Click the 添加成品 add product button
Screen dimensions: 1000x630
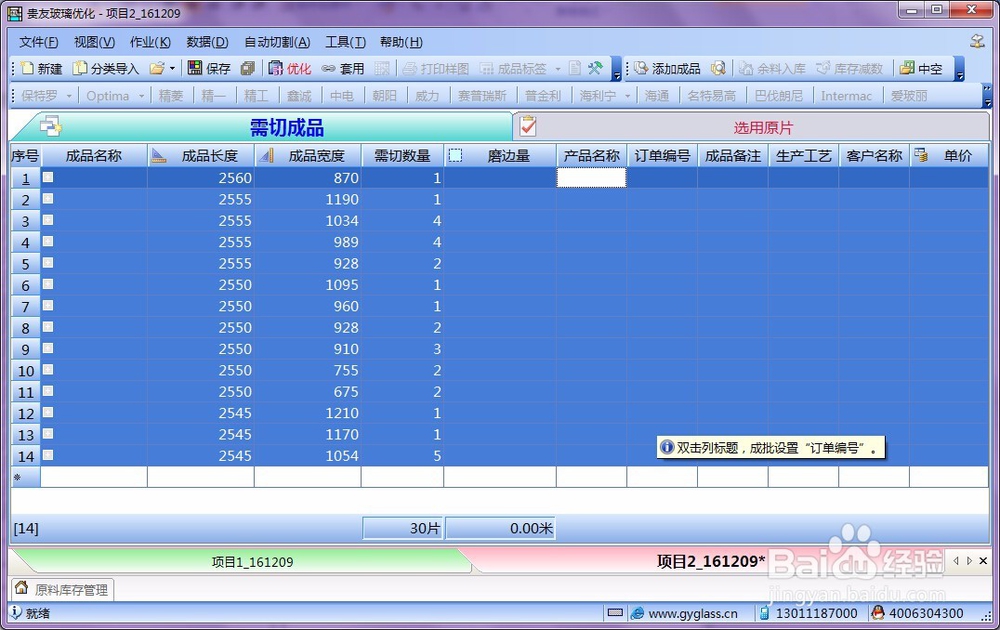pyautogui.click(x=667, y=68)
